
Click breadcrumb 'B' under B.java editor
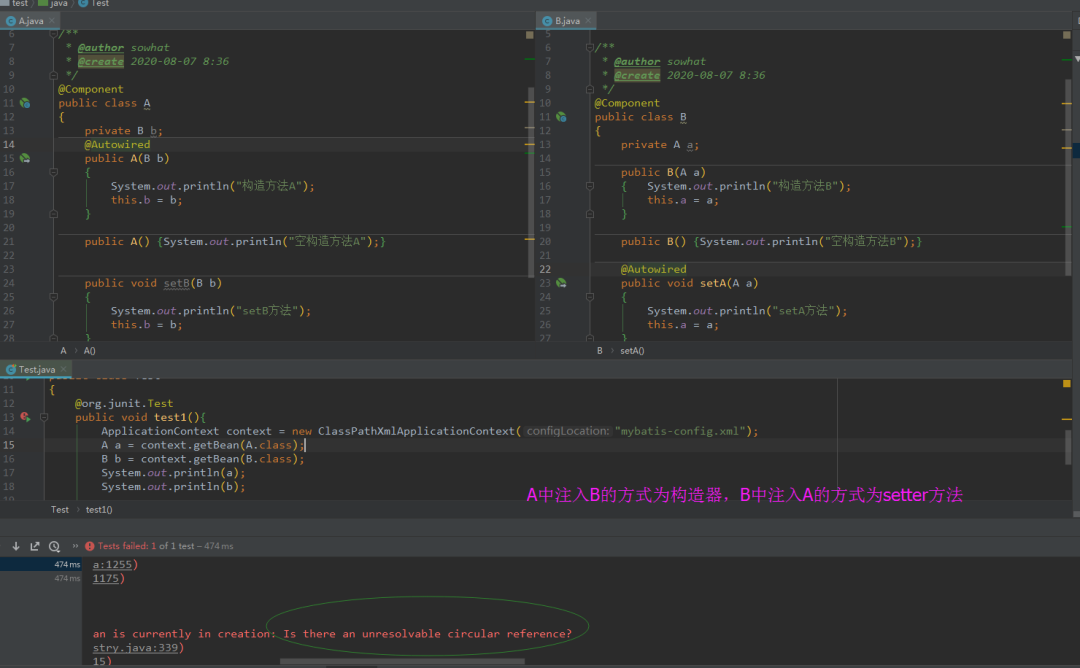[600, 351]
